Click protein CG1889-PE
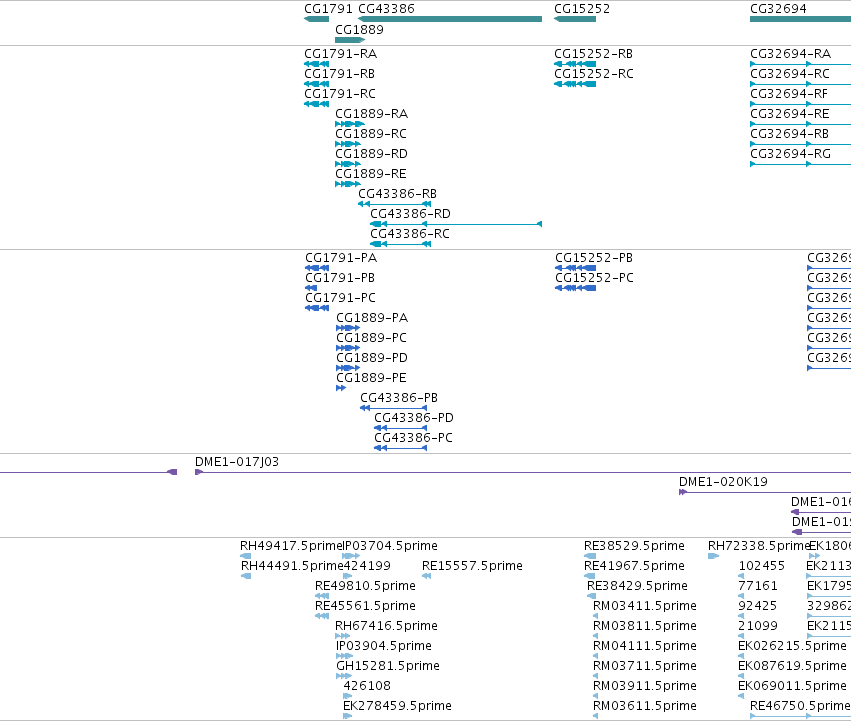851x721 pixels. coord(371,378)
